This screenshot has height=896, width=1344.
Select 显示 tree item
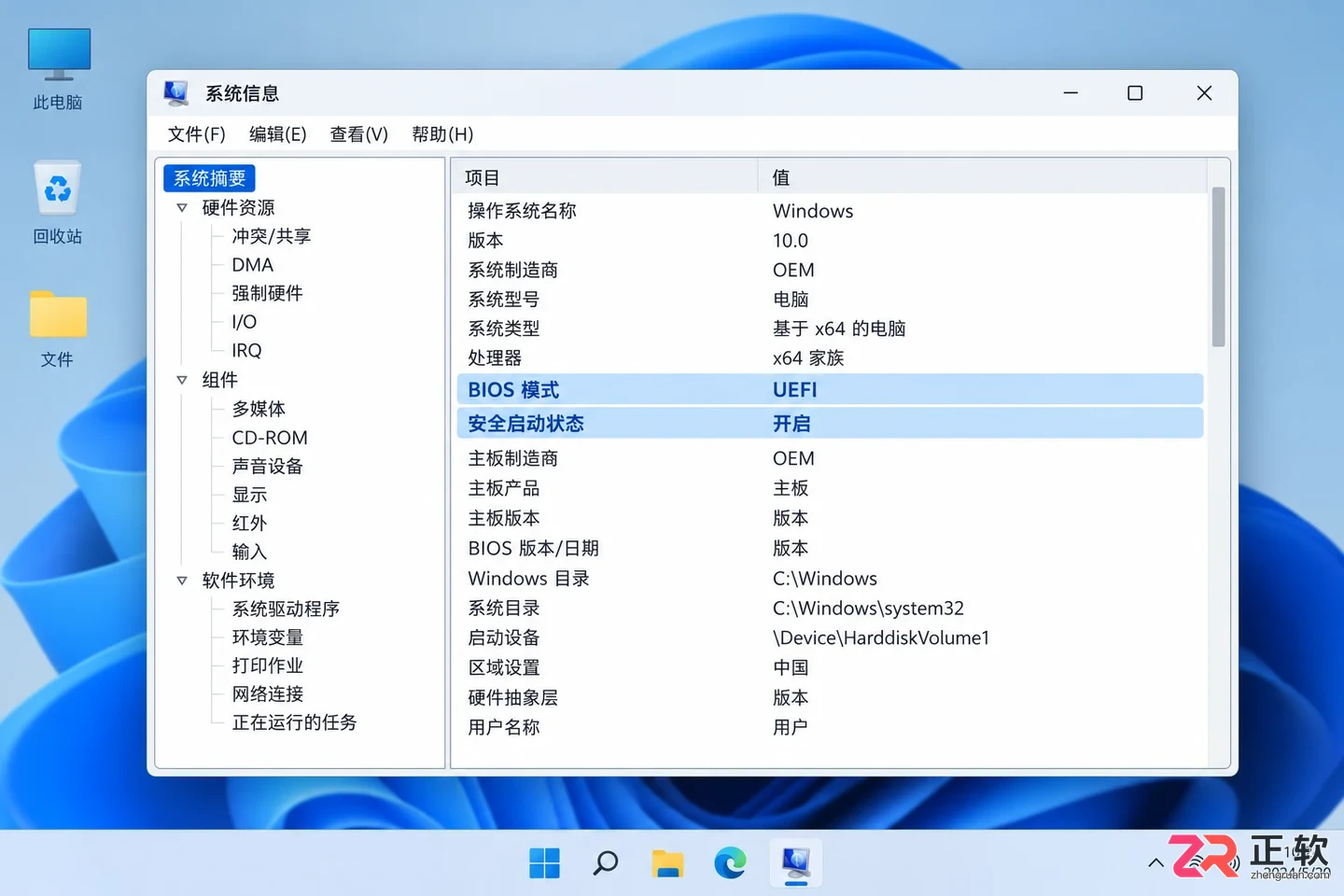click(249, 495)
